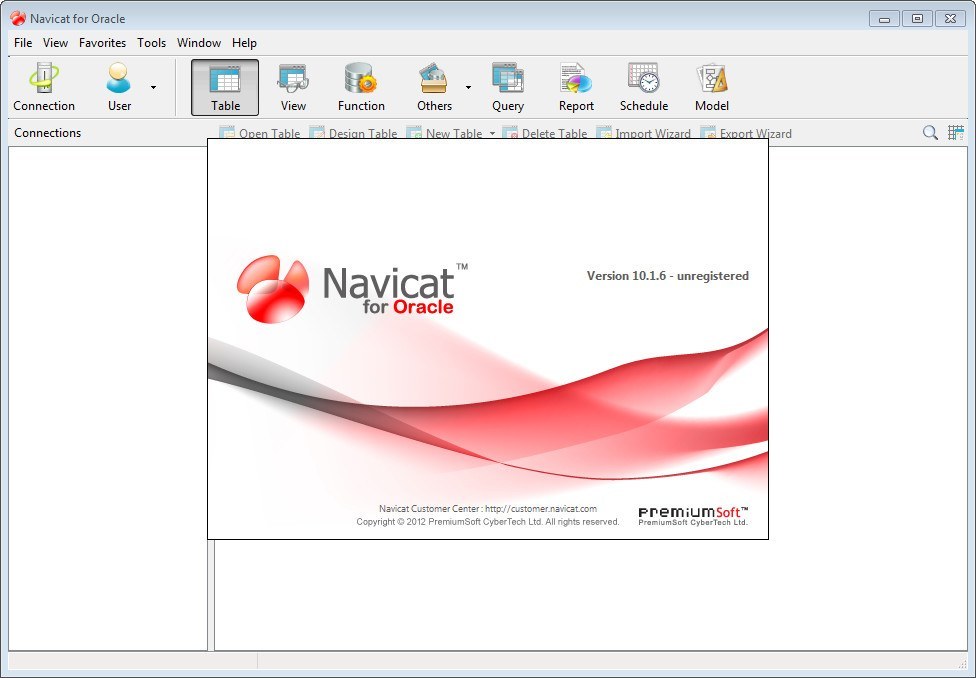This screenshot has height=678, width=976.
Task: Click the search magnifier icon
Action: (930, 132)
